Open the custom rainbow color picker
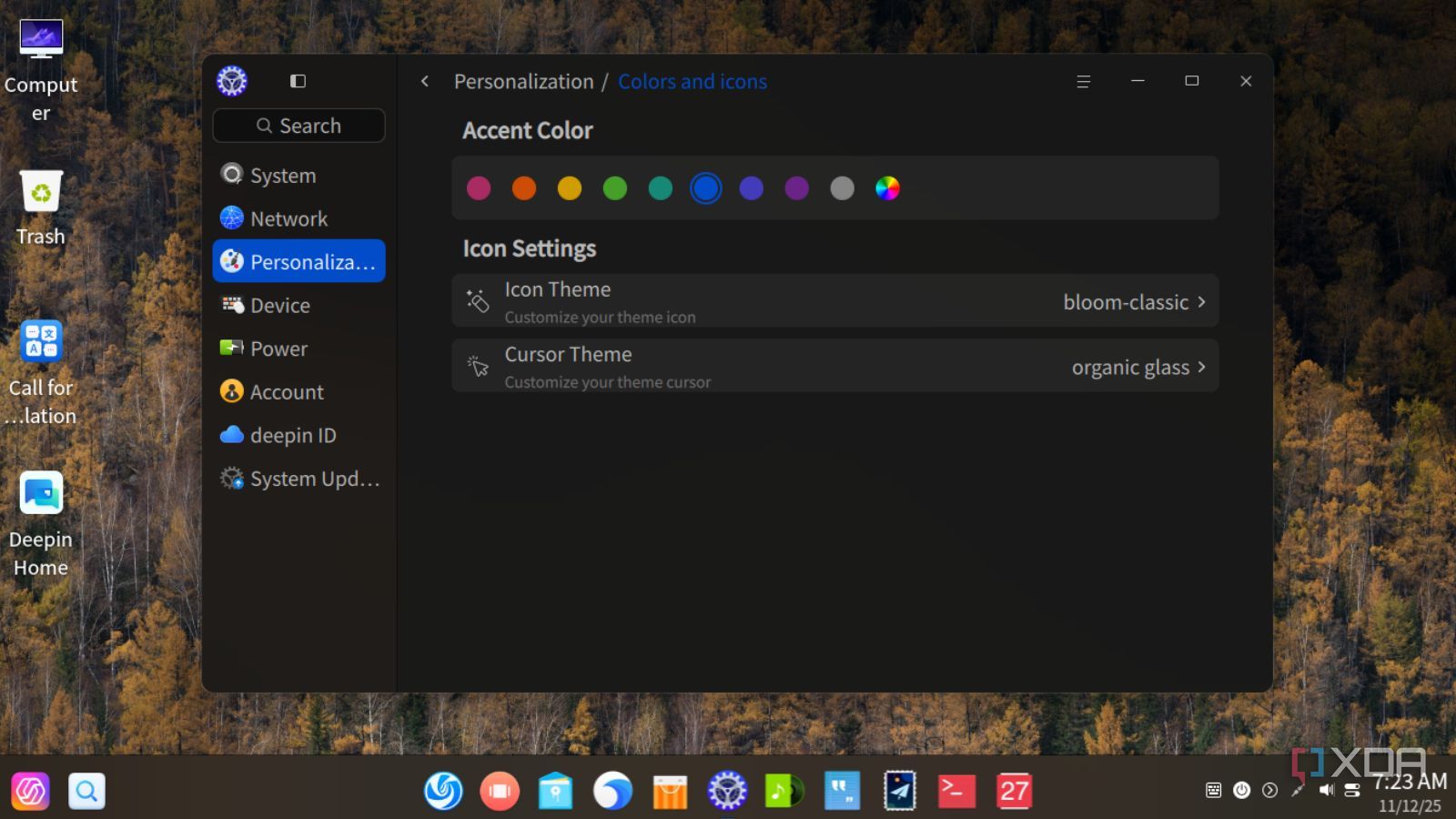 888,188
